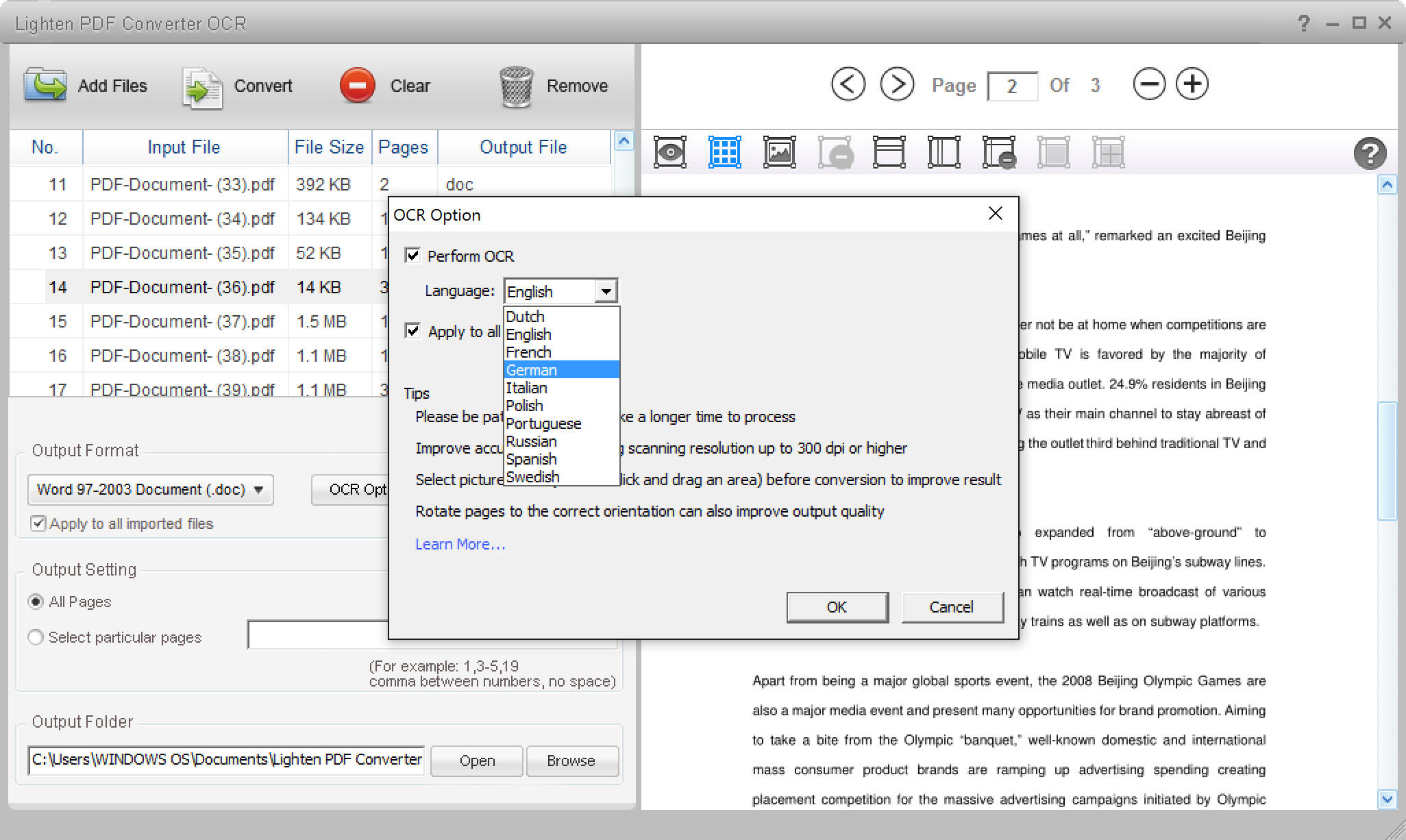Screen dimensions: 1406x840
Task: Toggle Apply to all imported files checkbox
Action: [38, 523]
